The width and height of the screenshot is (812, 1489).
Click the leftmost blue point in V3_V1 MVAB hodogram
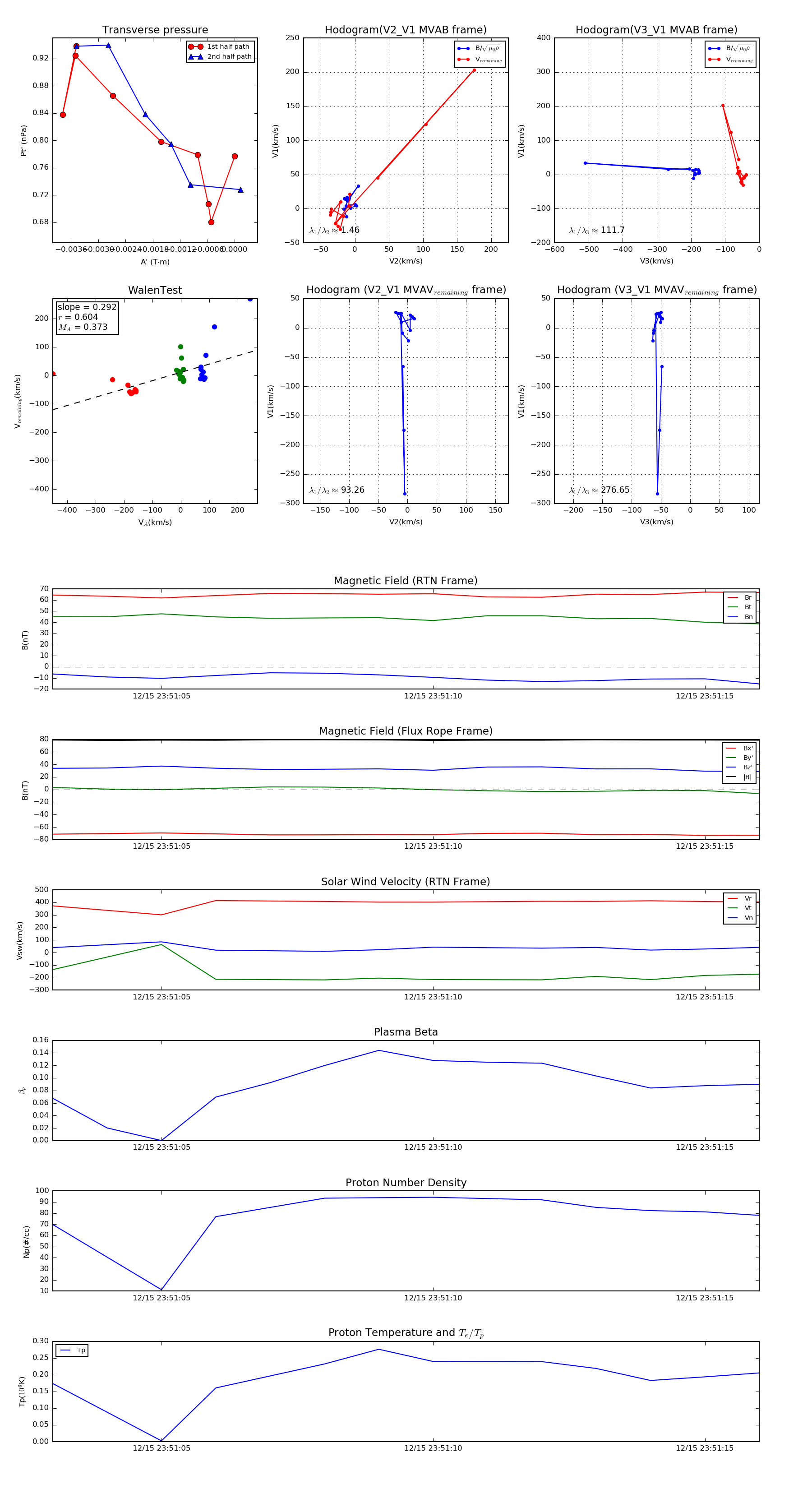pos(585,163)
